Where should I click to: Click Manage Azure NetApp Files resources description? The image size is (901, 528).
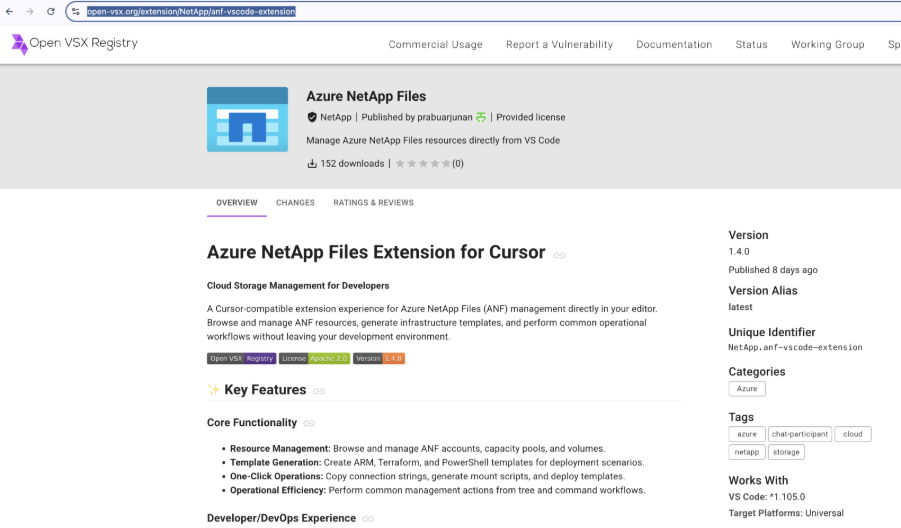coord(433,140)
